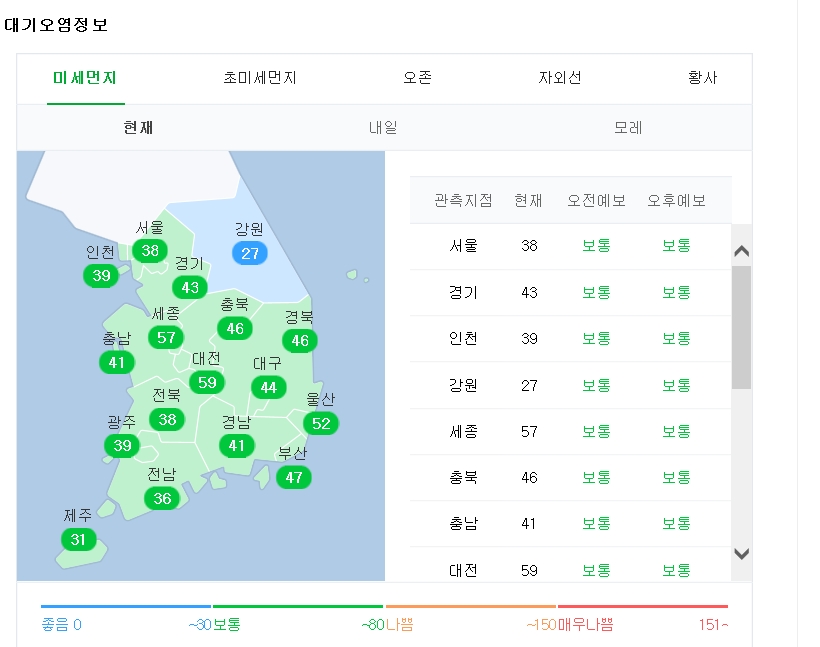Select the 충남 row name in table
Screen dimensions: 820x647
463,524
